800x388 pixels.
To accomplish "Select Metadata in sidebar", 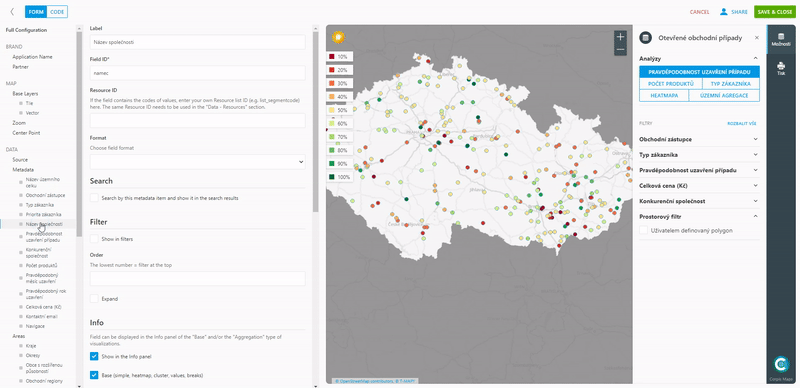I will pos(23,169).
